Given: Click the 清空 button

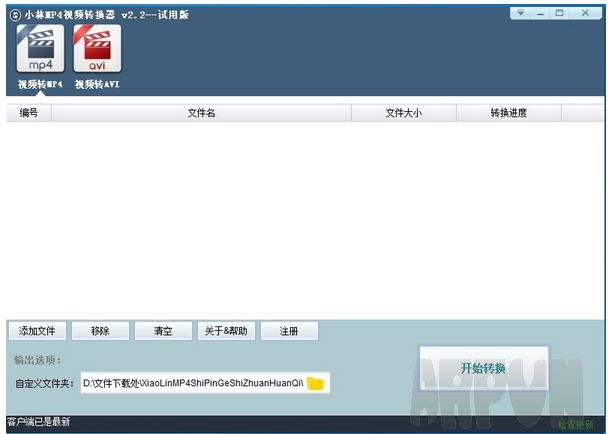Looking at the screenshot, I should pyautogui.click(x=163, y=331).
